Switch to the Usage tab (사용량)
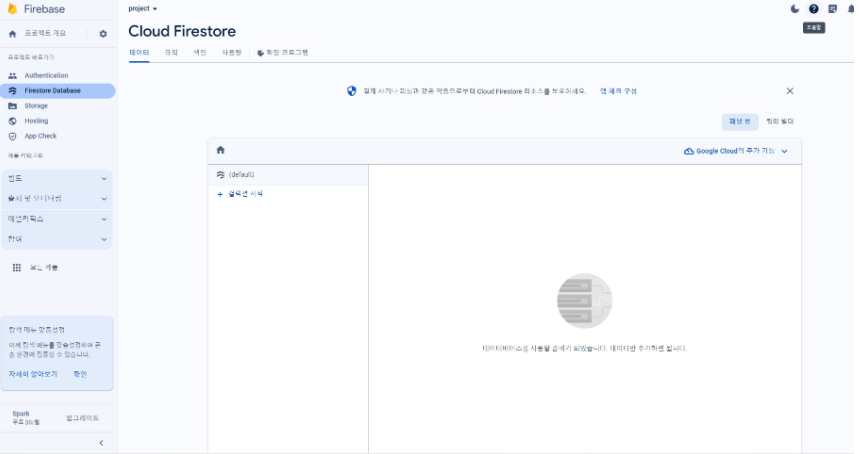 232,53
